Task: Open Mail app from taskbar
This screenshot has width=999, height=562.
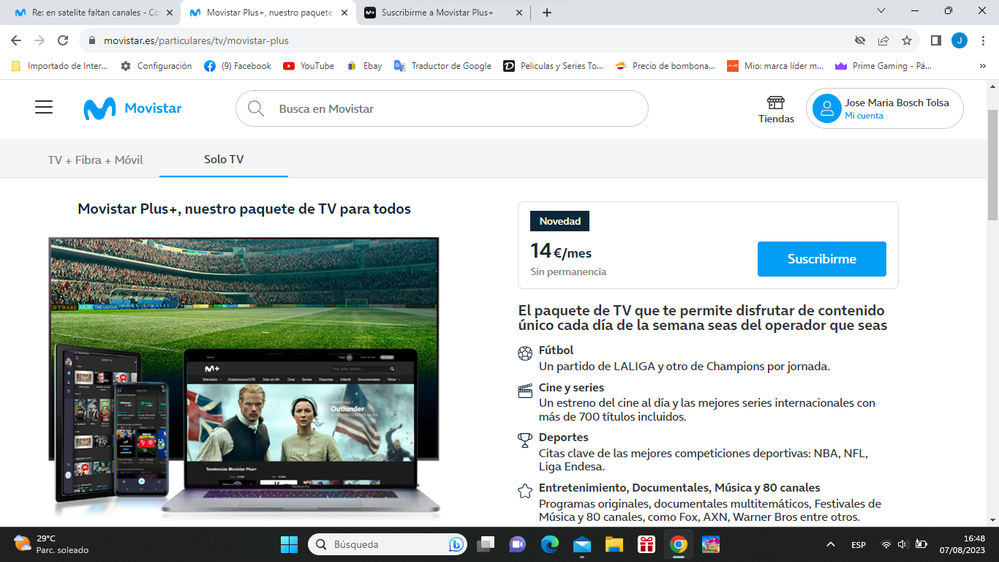Action: [582, 544]
